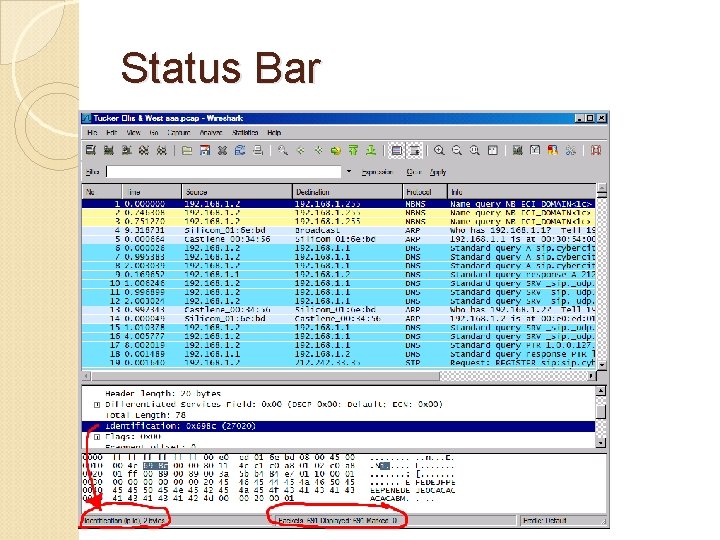Click packet list scrollbar down arrow
The width and height of the screenshot is (720, 540).
click(x=602, y=364)
